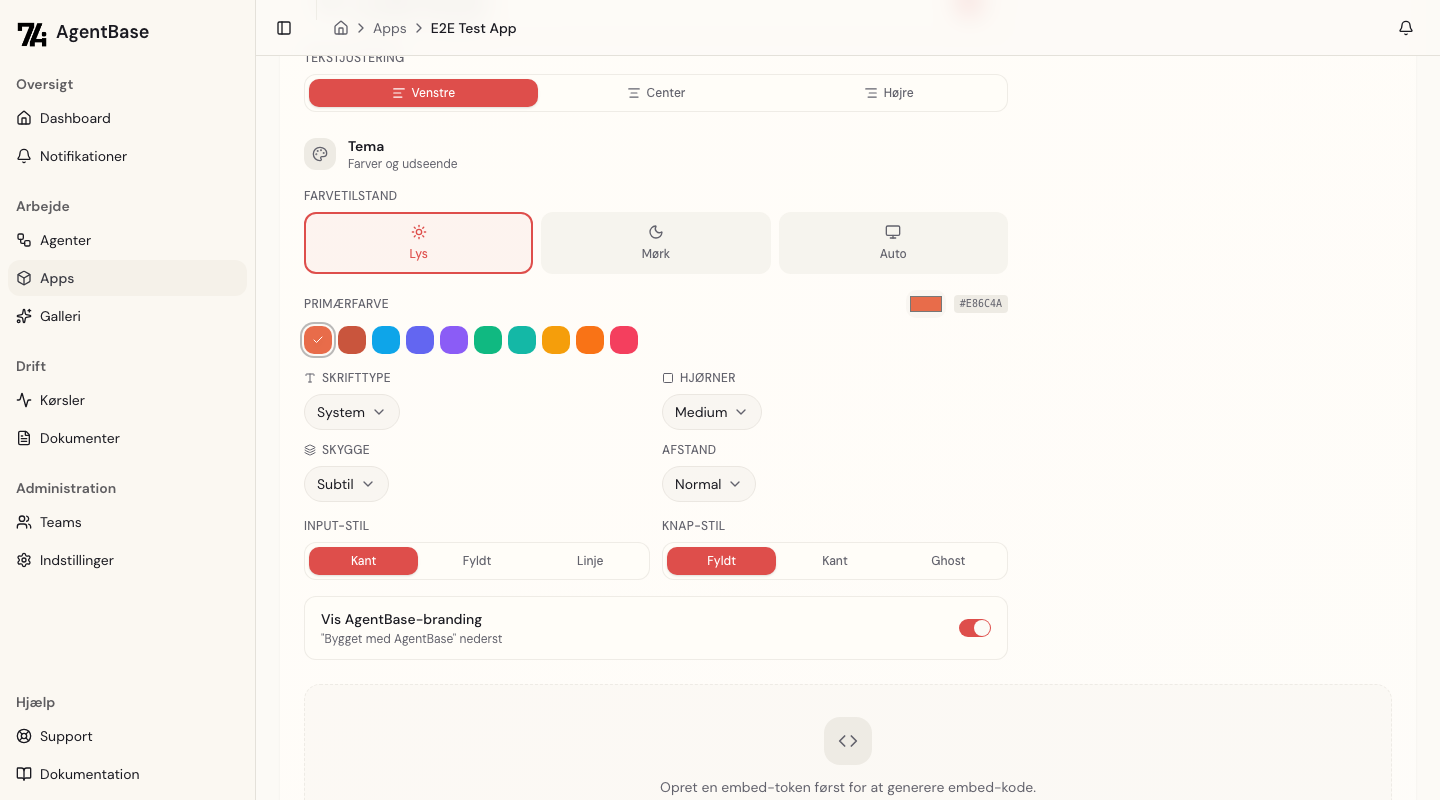Click the Tema palette icon
Viewport: 1440px width, 800px height.
pos(320,154)
